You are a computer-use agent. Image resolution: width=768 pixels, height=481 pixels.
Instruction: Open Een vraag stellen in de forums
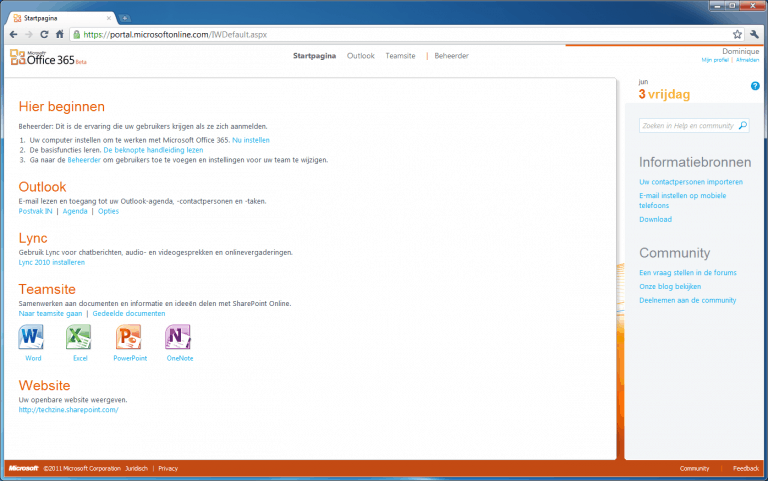click(x=688, y=272)
